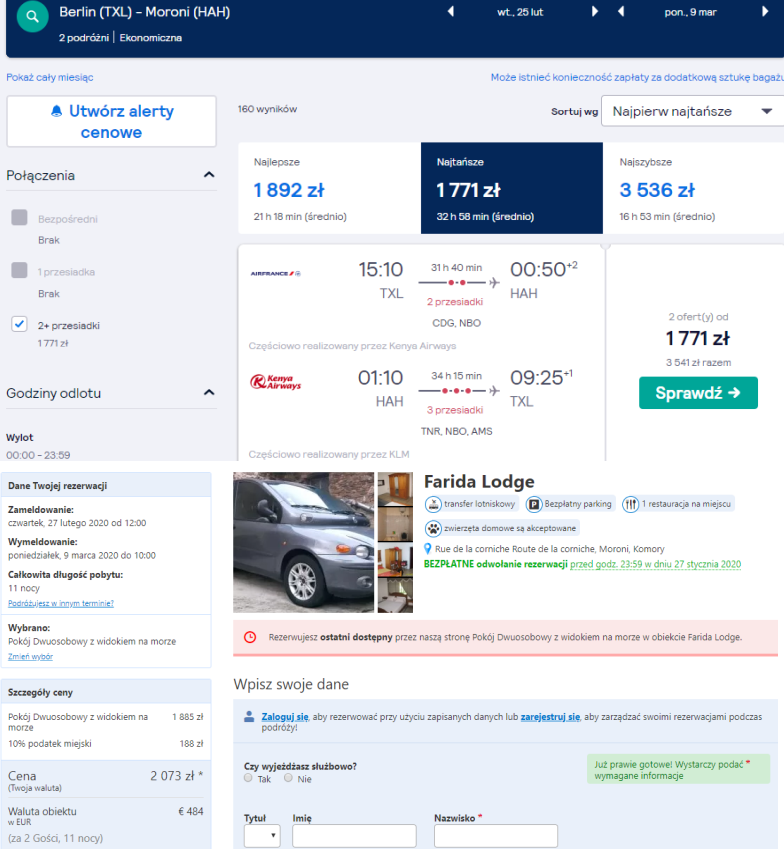Screen dimensions: 784x849
Task: Open the Najpierw najtańsze sort dropdown
Action: 692,111
